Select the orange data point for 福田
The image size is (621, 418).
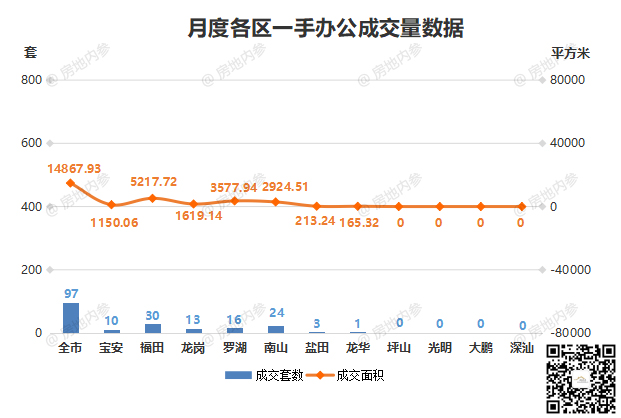pyautogui.click(x=153, y=198)
